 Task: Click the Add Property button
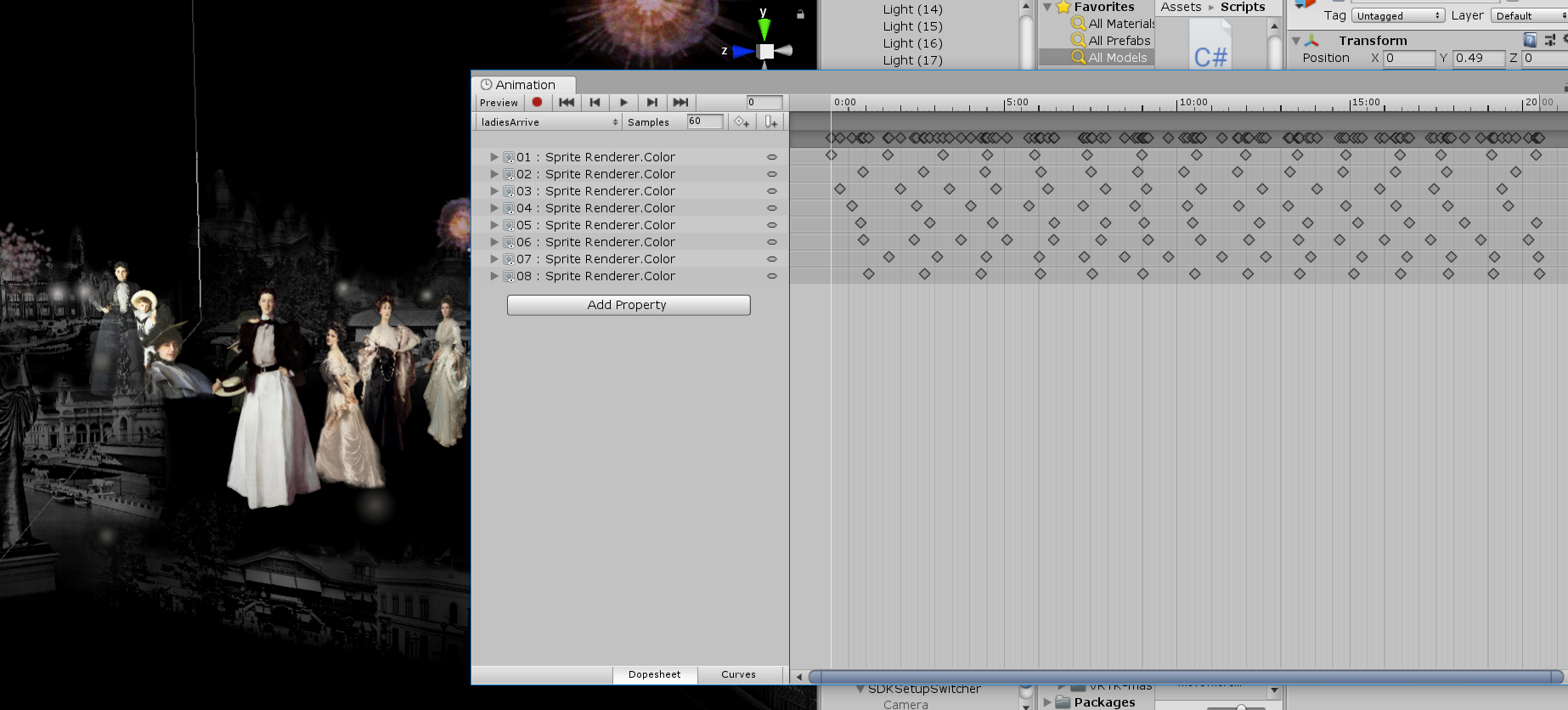[x=629, y=305]
